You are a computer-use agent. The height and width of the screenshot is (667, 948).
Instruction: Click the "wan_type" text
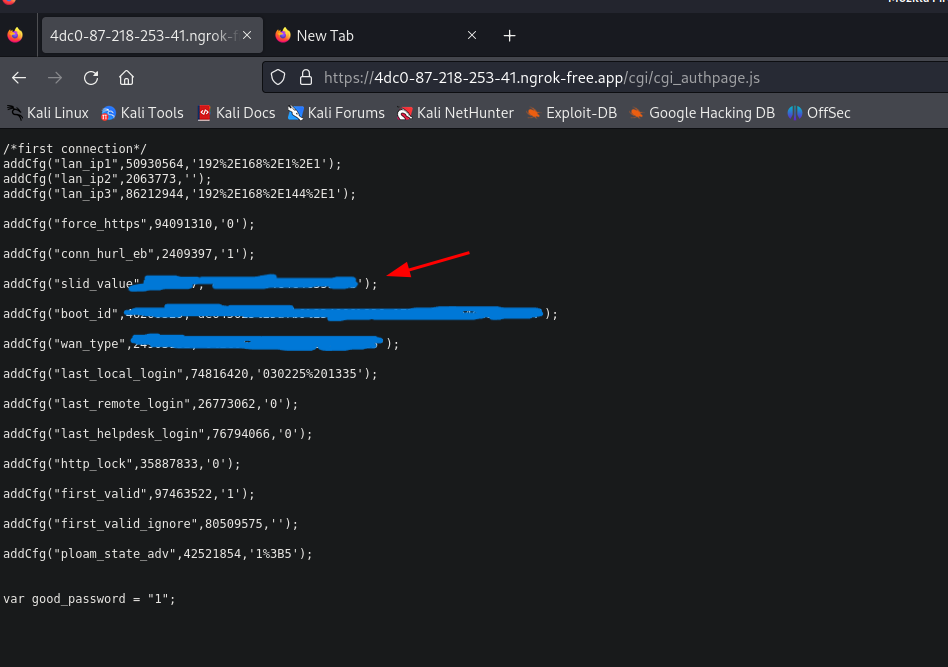pos(89,343)
